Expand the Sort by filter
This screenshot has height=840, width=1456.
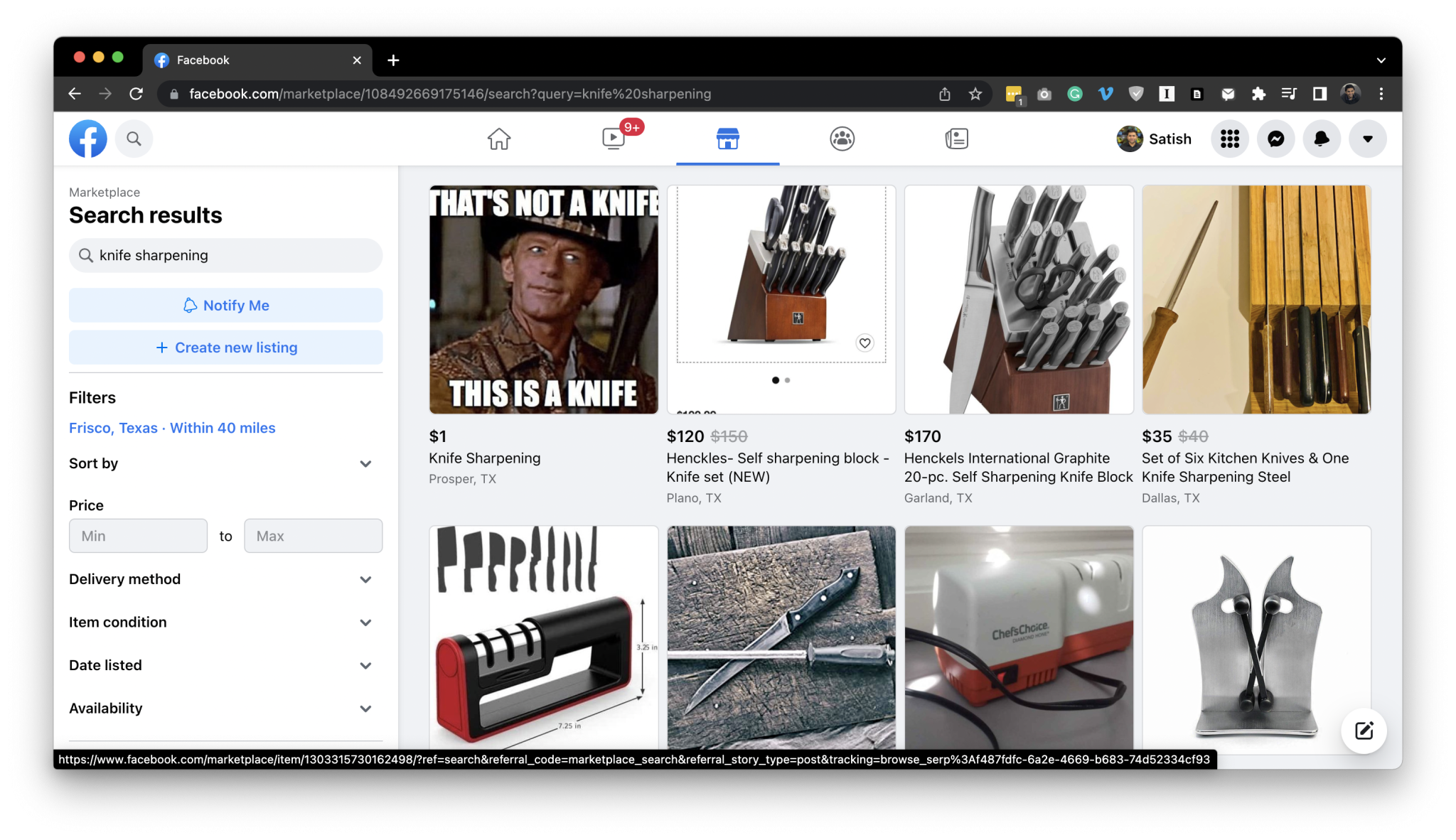point(225,463)
